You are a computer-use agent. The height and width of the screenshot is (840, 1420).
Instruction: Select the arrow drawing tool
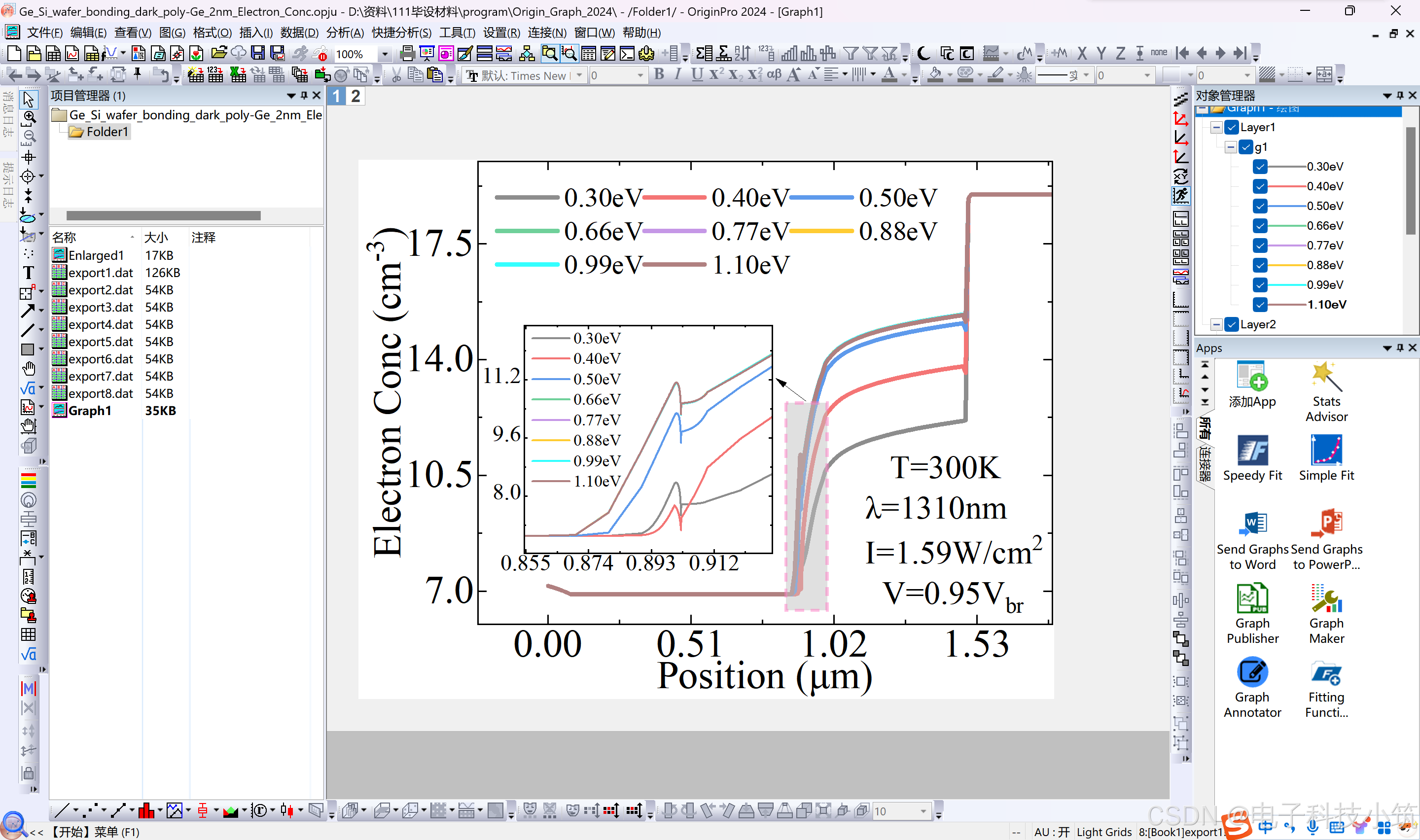pyautogui.click(x=28, y=311)
